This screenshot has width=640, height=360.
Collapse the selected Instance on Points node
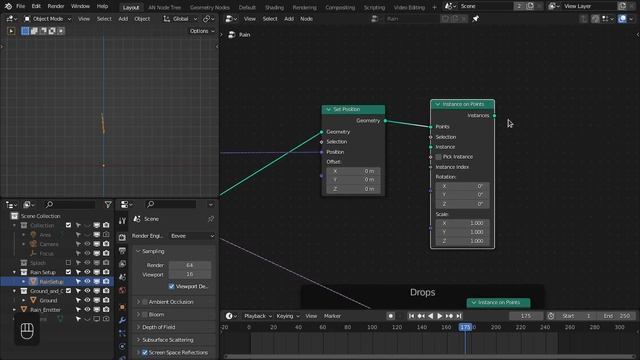pyautogui.click(x=438, y=104)
